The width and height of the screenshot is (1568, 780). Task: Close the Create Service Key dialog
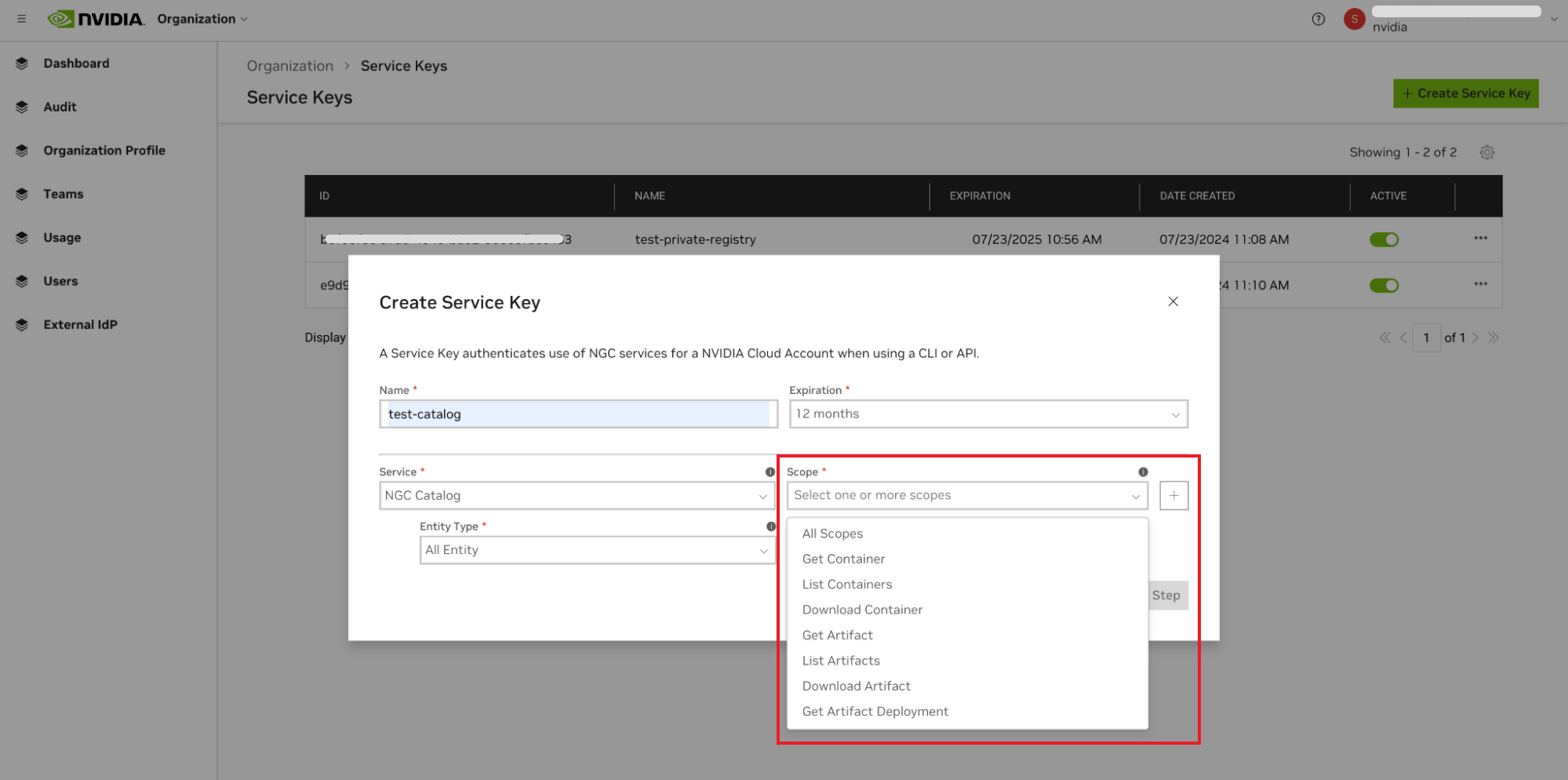(x=1173, y=301)
